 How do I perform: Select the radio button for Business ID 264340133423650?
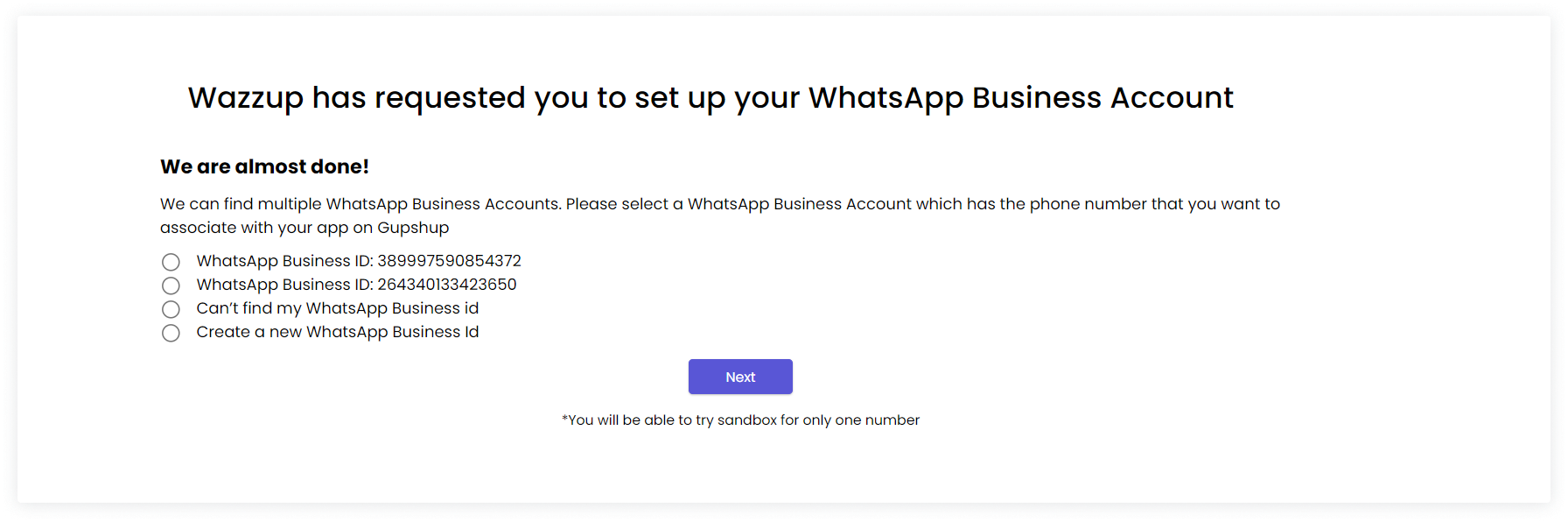coord(171,286)
